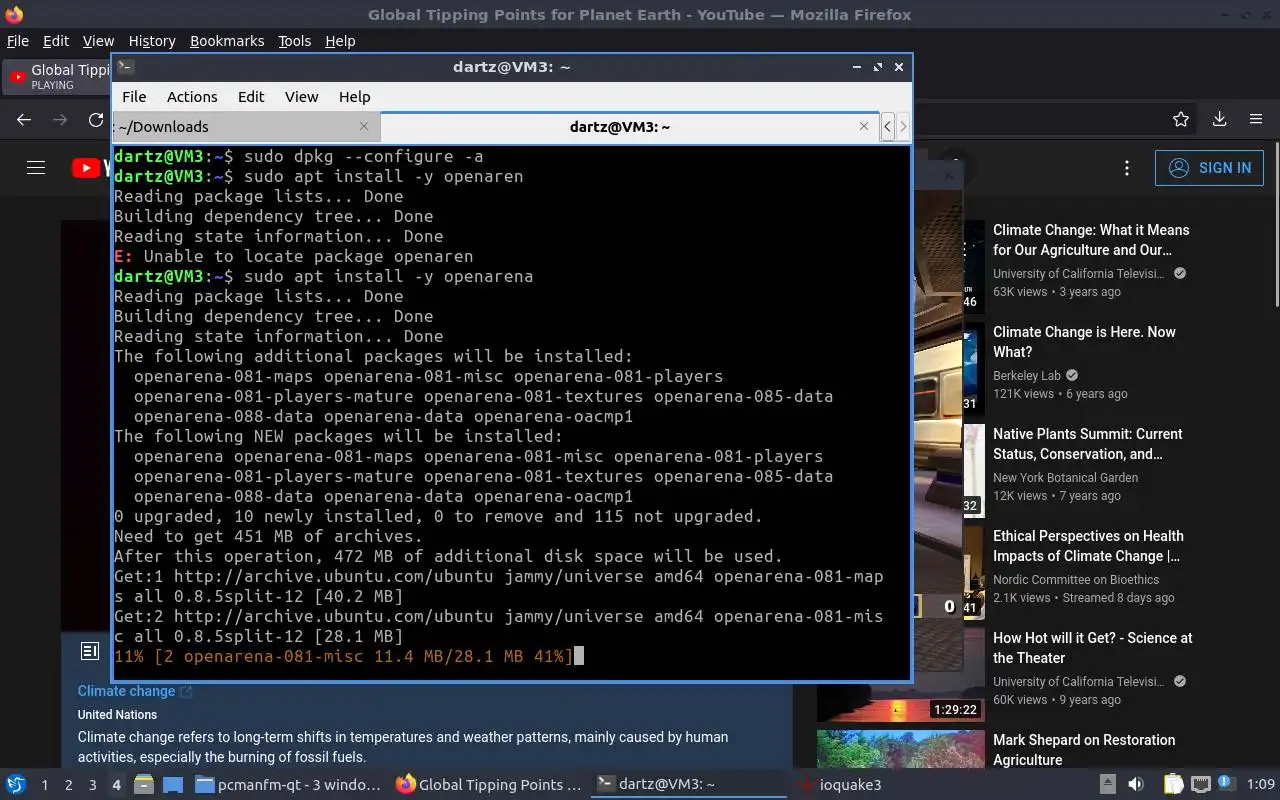Close the dartz@VM3 terminal tab

tap(864, 126)
